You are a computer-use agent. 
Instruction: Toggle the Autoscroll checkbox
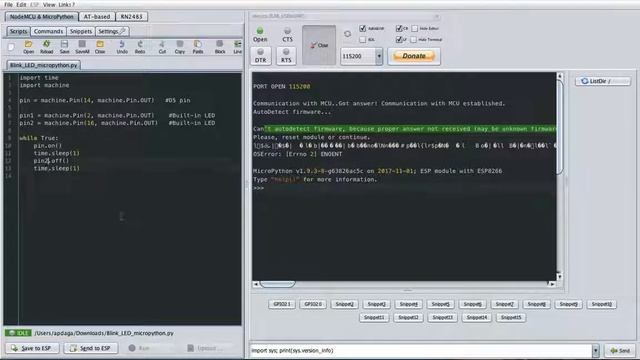[x=362, y=28]
